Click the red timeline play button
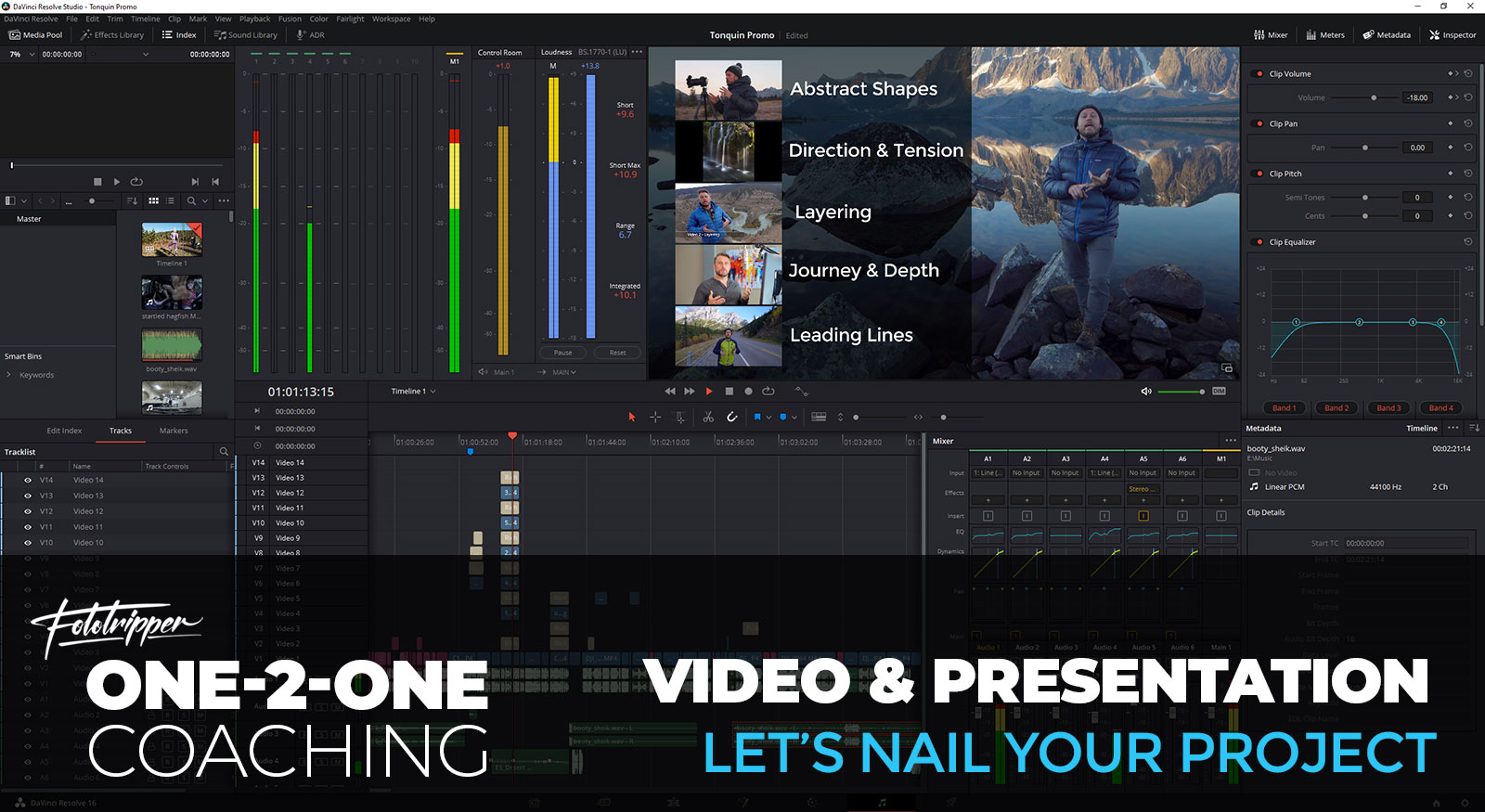This screenshot has height=812, width=1485. (x=709, y=392)
